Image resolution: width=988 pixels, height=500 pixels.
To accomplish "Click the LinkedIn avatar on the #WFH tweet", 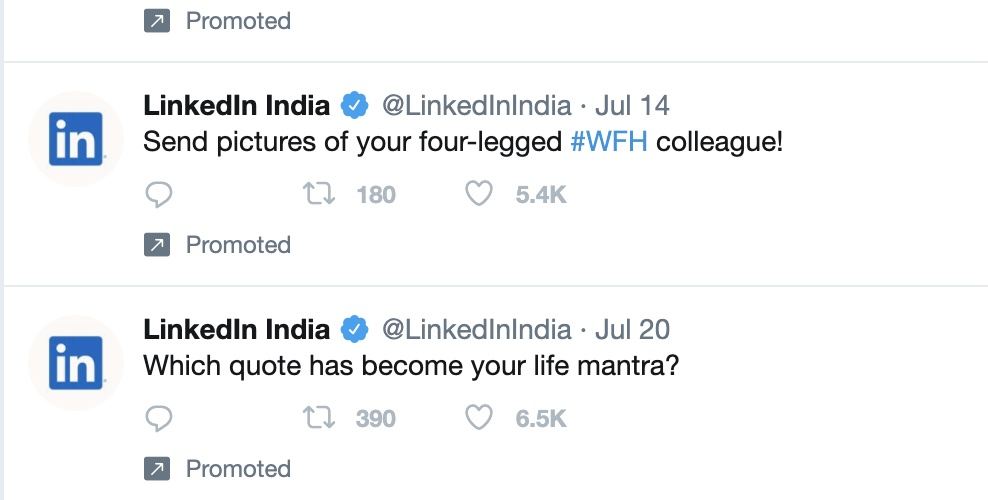I will tap(75, 139).
